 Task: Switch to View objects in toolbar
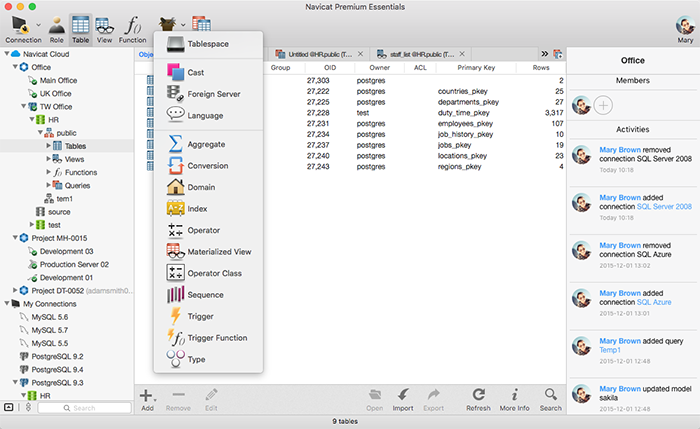point(104,29)
